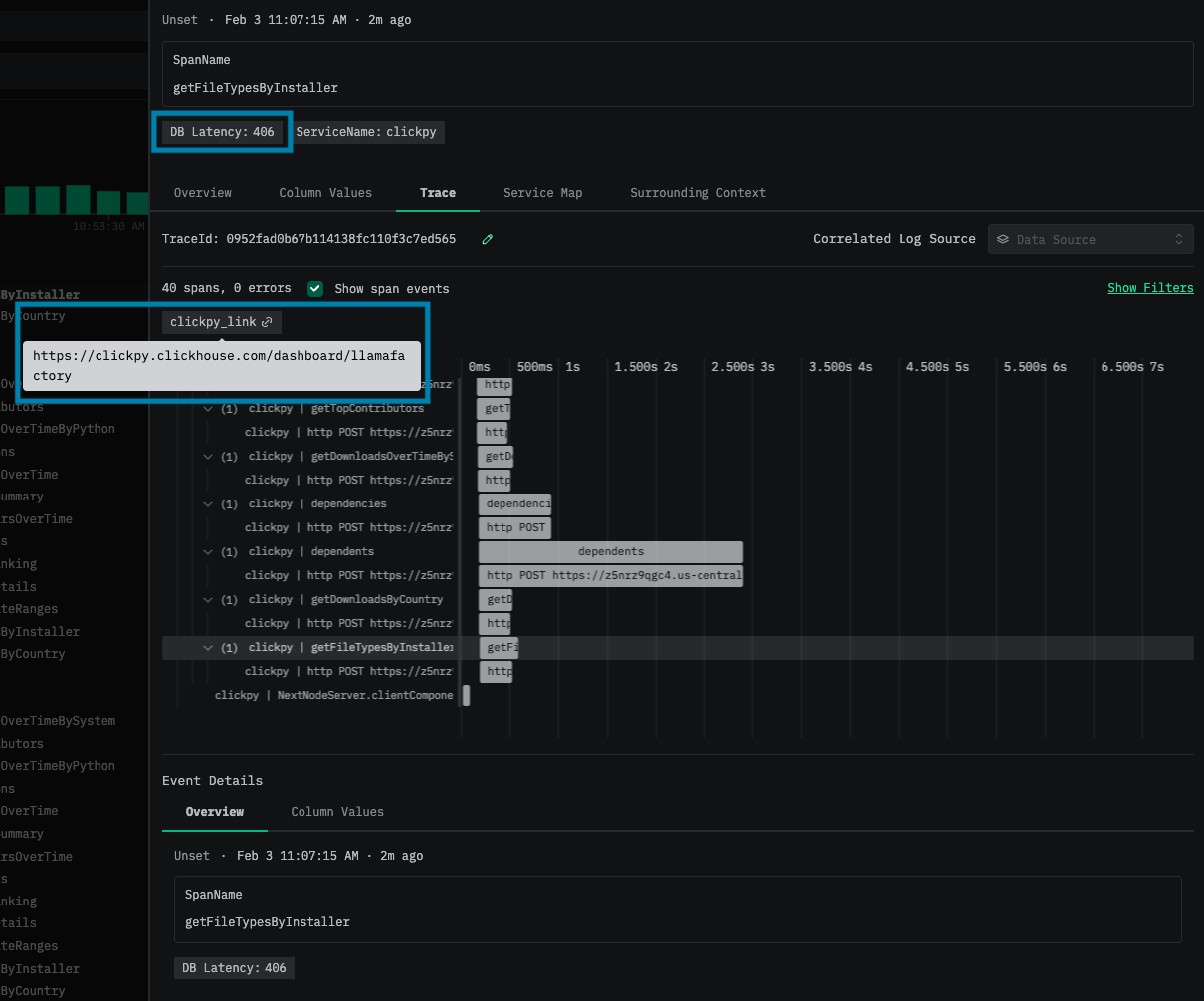Viewport: 1204px width, 1001px height.
Task: Click the Show Filters link
Action: [1150, 288]
